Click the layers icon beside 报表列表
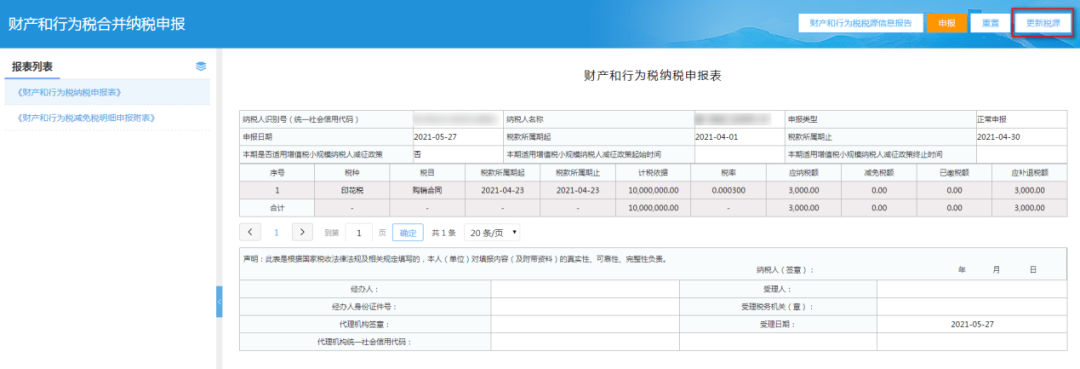The image size is (1080, 369). click(201, 67)
